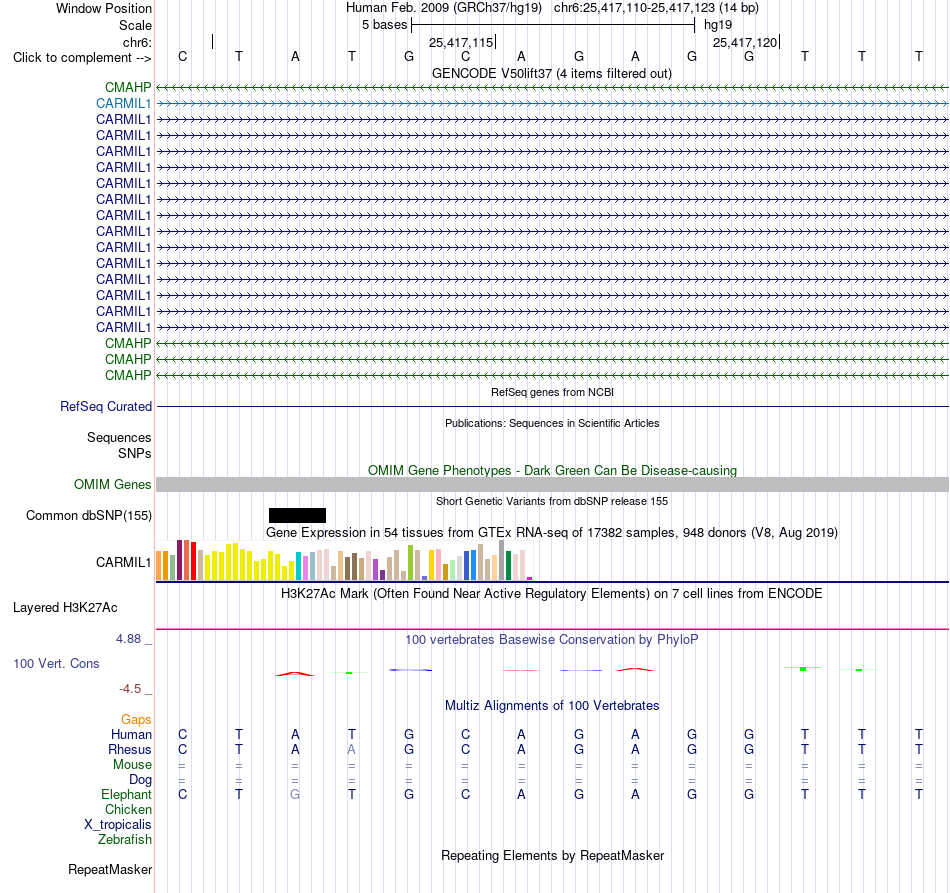Click the light-blue CARMIL1 transcript label
Viewport: 950px width, 893px height.
point(124,104)
